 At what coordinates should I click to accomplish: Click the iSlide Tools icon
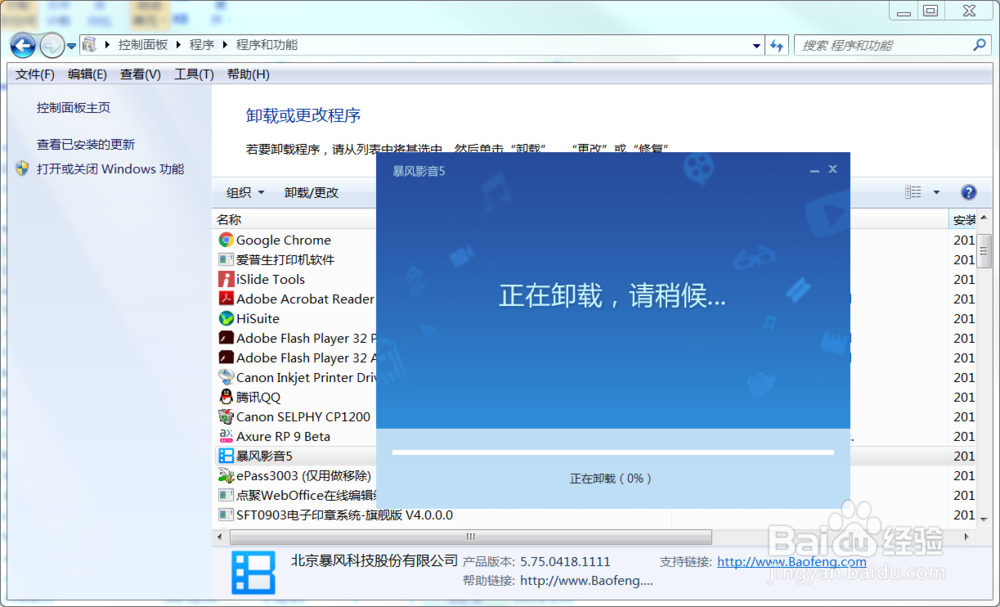tap(226, 279)
